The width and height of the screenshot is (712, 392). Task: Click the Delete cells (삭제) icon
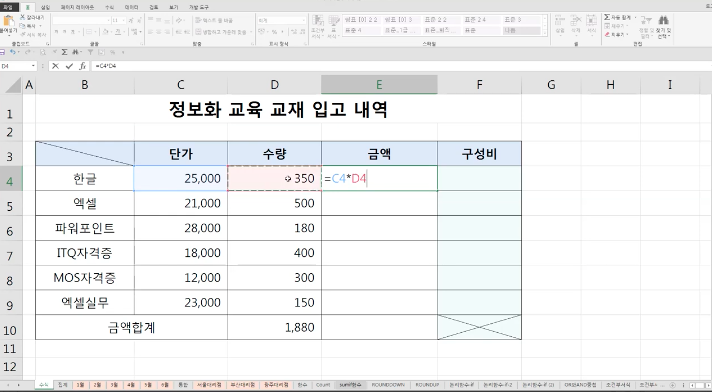point(576,20)
